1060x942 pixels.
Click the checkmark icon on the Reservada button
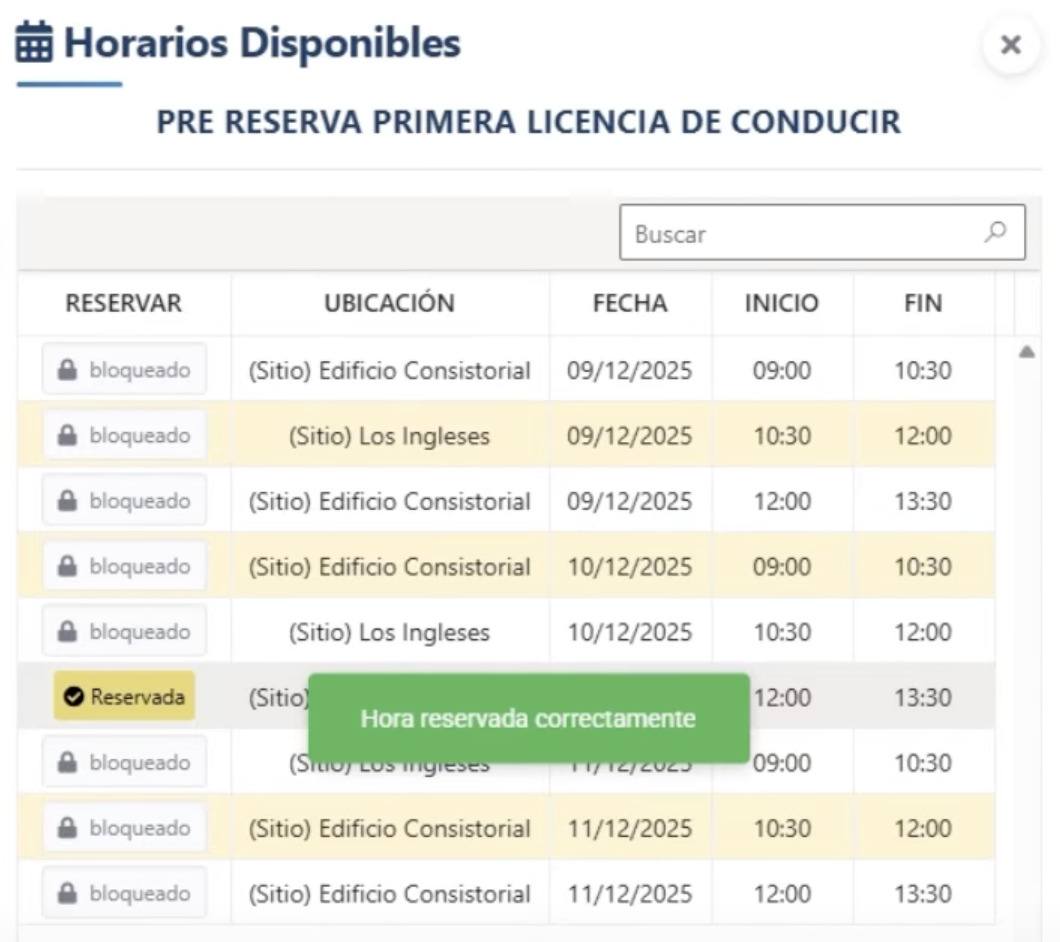pyautogui.click(x=75, y=695)
